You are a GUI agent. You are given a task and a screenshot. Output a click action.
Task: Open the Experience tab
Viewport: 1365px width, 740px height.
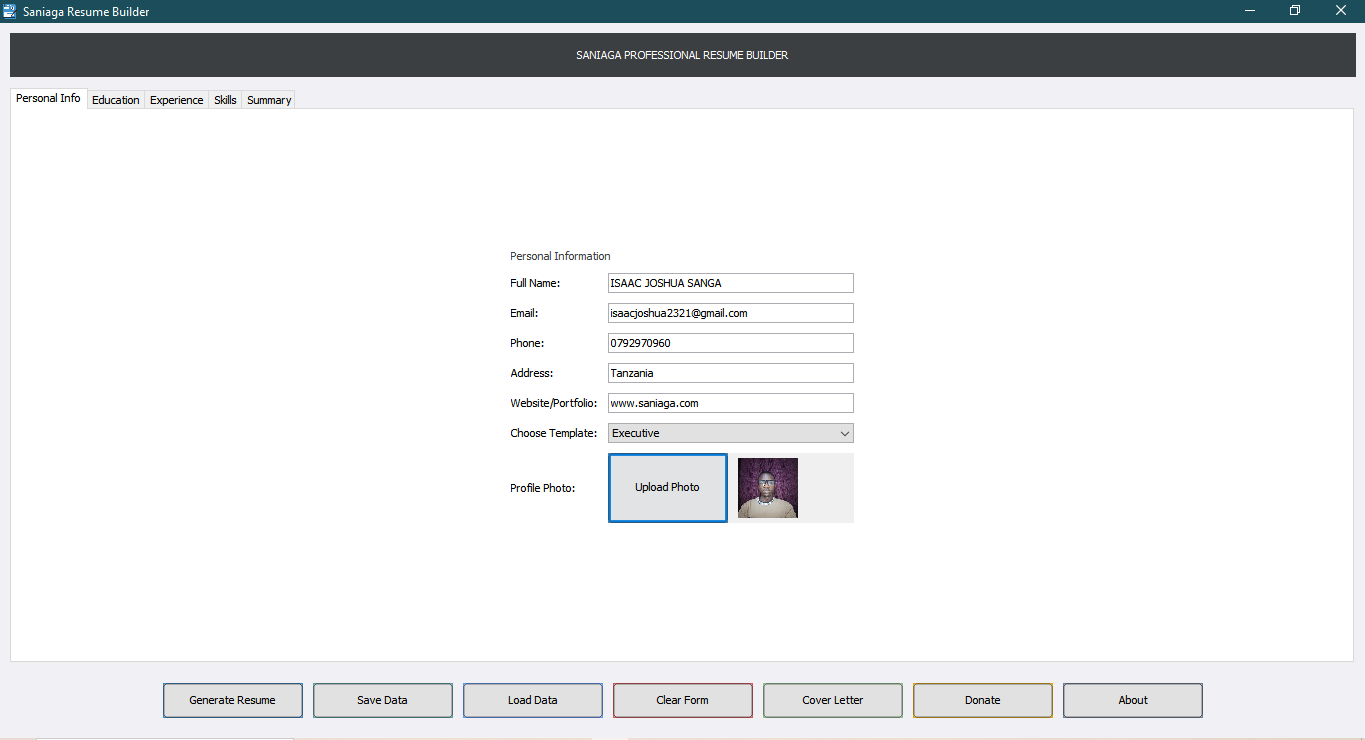coord(177,100)
